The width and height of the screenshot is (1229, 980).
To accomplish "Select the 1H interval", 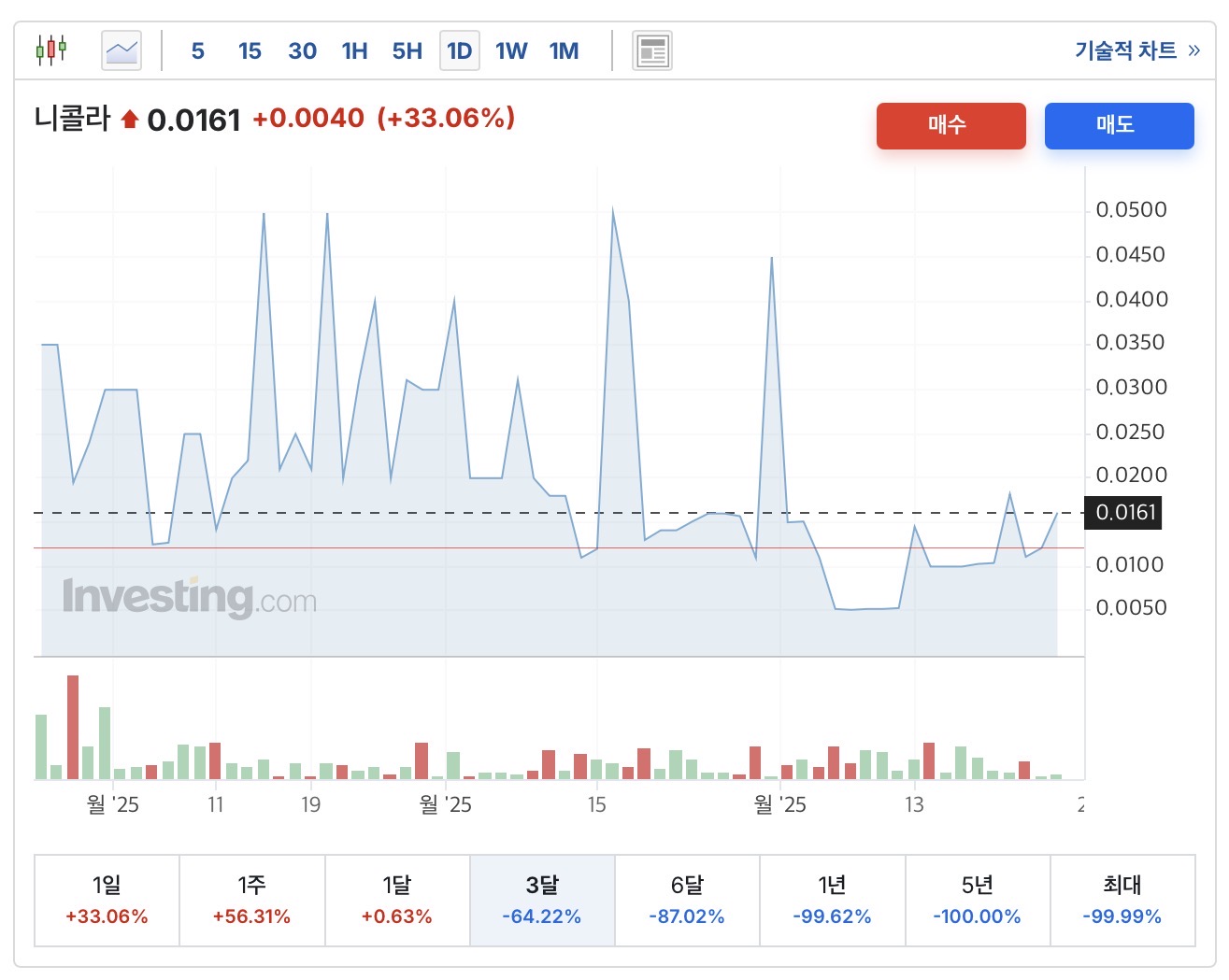I will pyautogui.click(x=354, y=50).
